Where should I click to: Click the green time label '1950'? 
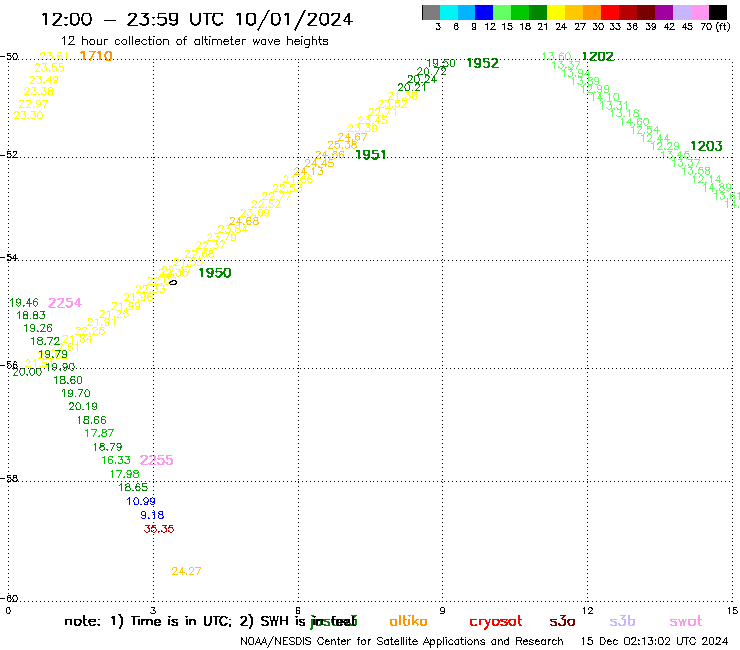215,272
